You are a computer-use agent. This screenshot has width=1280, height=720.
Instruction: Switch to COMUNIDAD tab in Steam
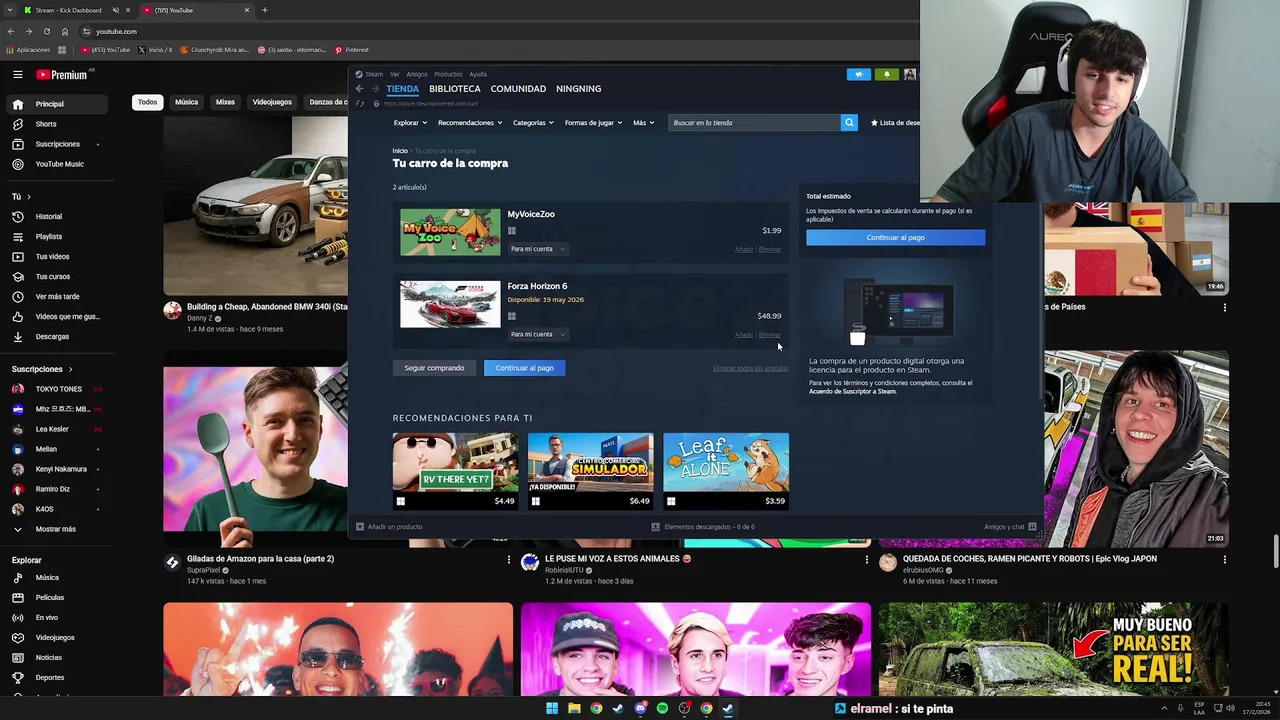pyautogui.click(x=518, y=89)
